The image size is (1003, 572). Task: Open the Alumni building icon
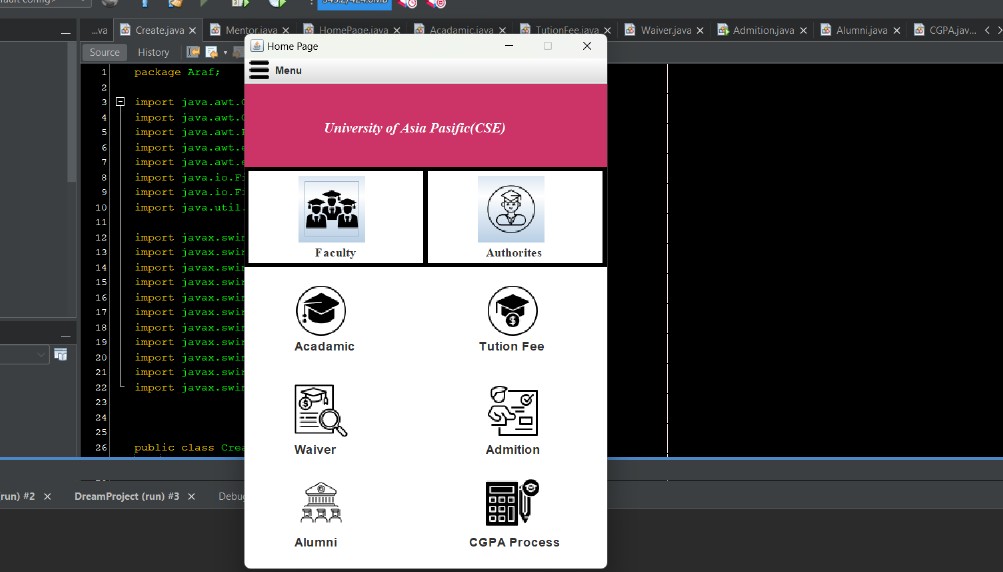321,502
